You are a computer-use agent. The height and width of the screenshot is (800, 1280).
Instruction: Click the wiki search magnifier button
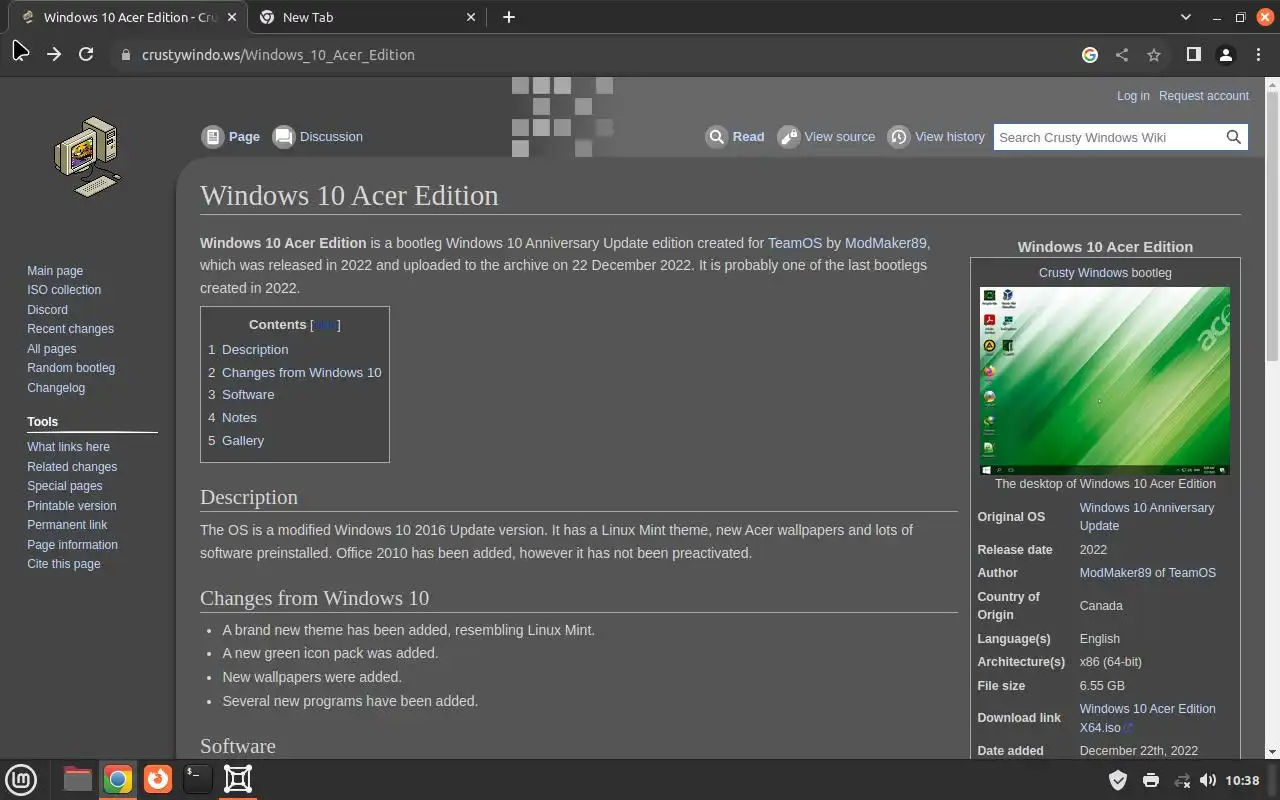[x=1234, y=137]
